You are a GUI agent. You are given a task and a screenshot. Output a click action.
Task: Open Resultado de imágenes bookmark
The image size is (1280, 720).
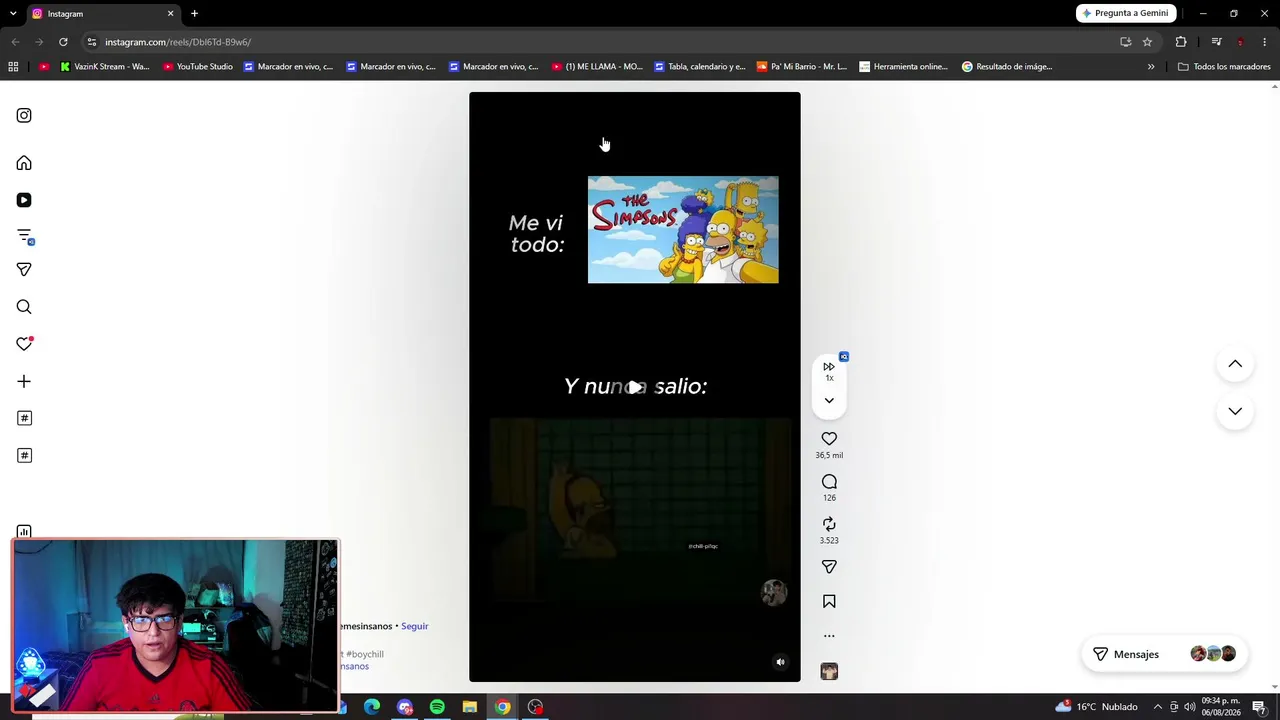tap(1007, 67)
